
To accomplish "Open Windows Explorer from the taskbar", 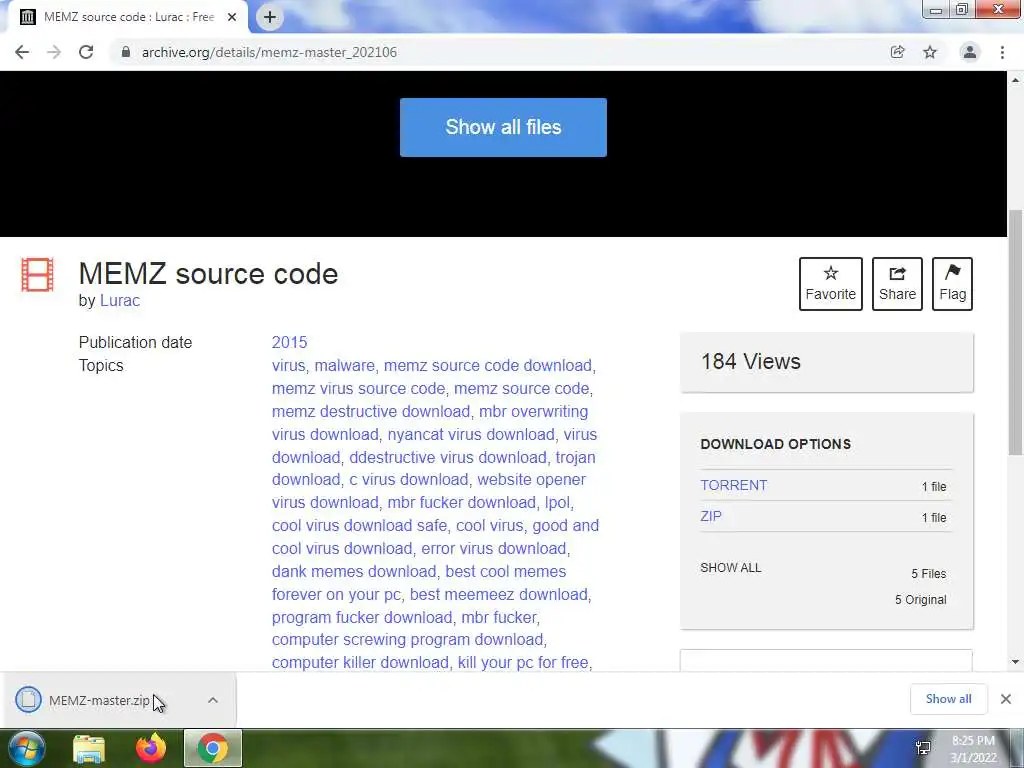I will (x=89, y=749).
